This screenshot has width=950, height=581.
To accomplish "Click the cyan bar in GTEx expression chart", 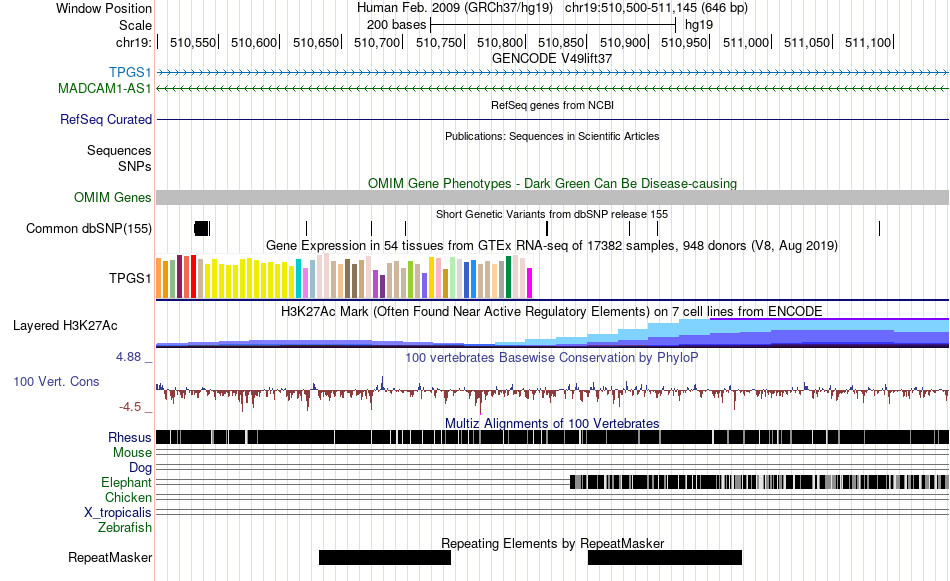I will [298, 279].
